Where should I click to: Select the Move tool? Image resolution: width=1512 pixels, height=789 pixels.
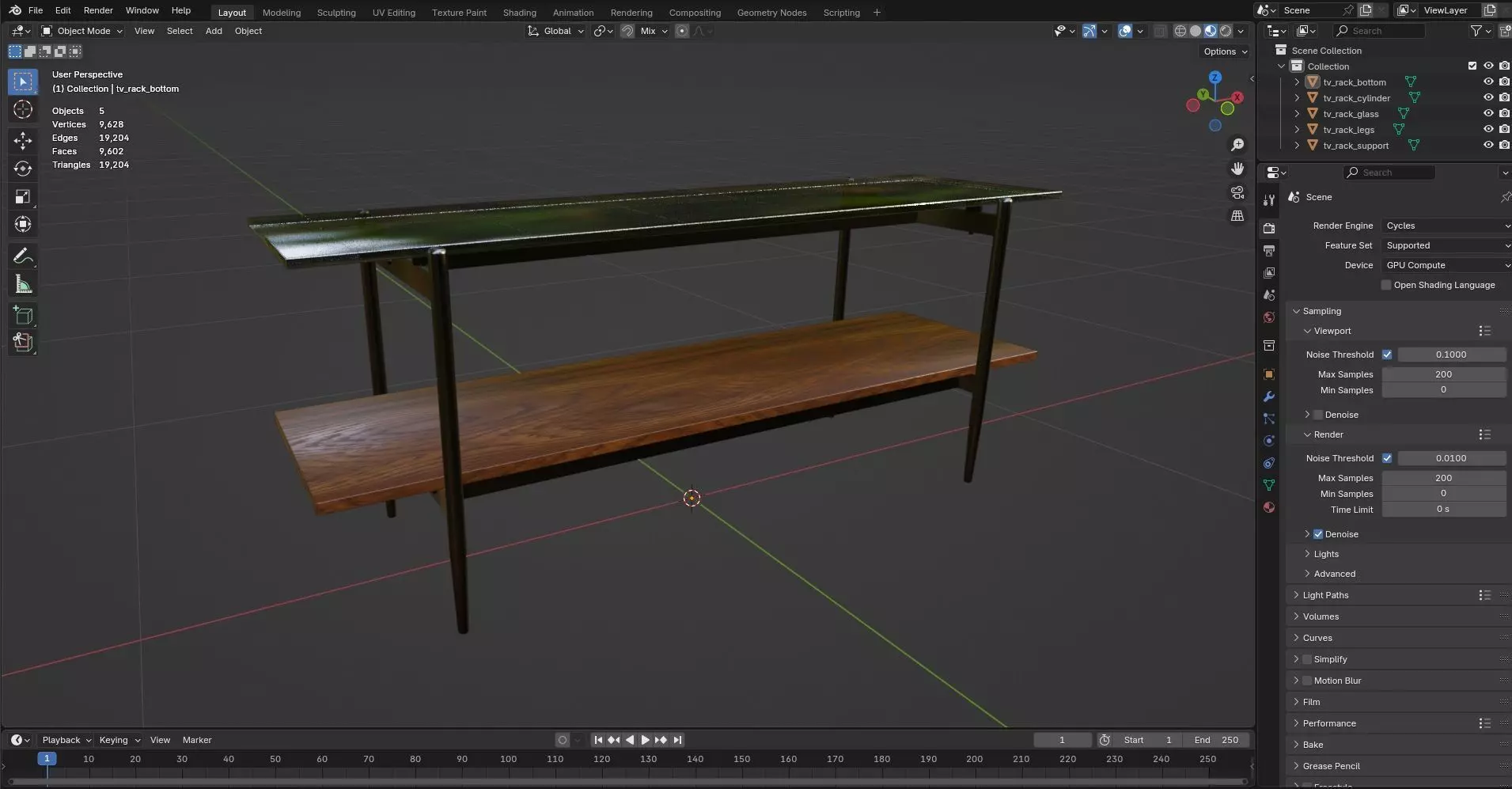23,141
